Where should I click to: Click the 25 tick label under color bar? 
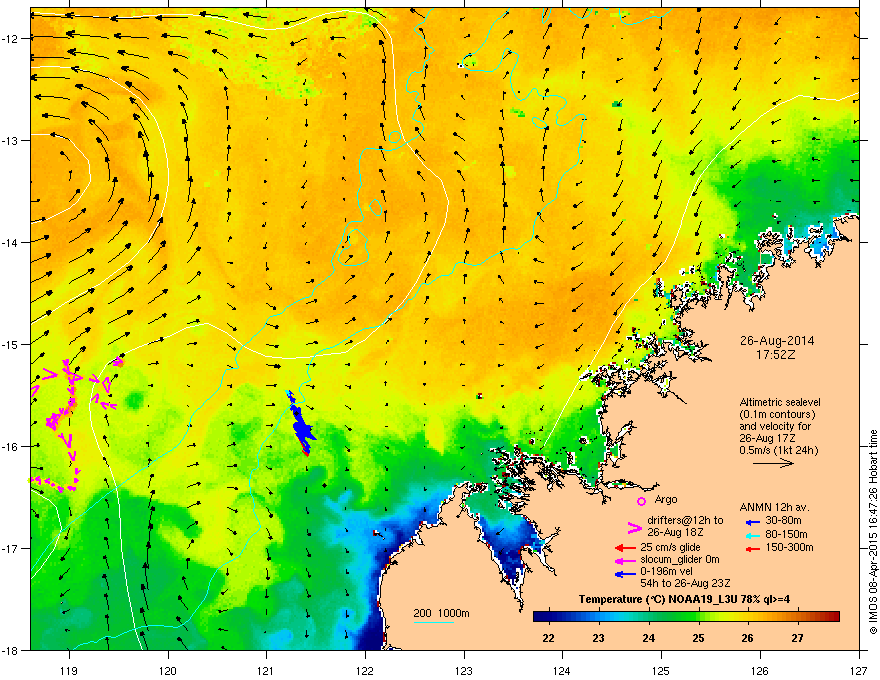[x=698, y=638]
